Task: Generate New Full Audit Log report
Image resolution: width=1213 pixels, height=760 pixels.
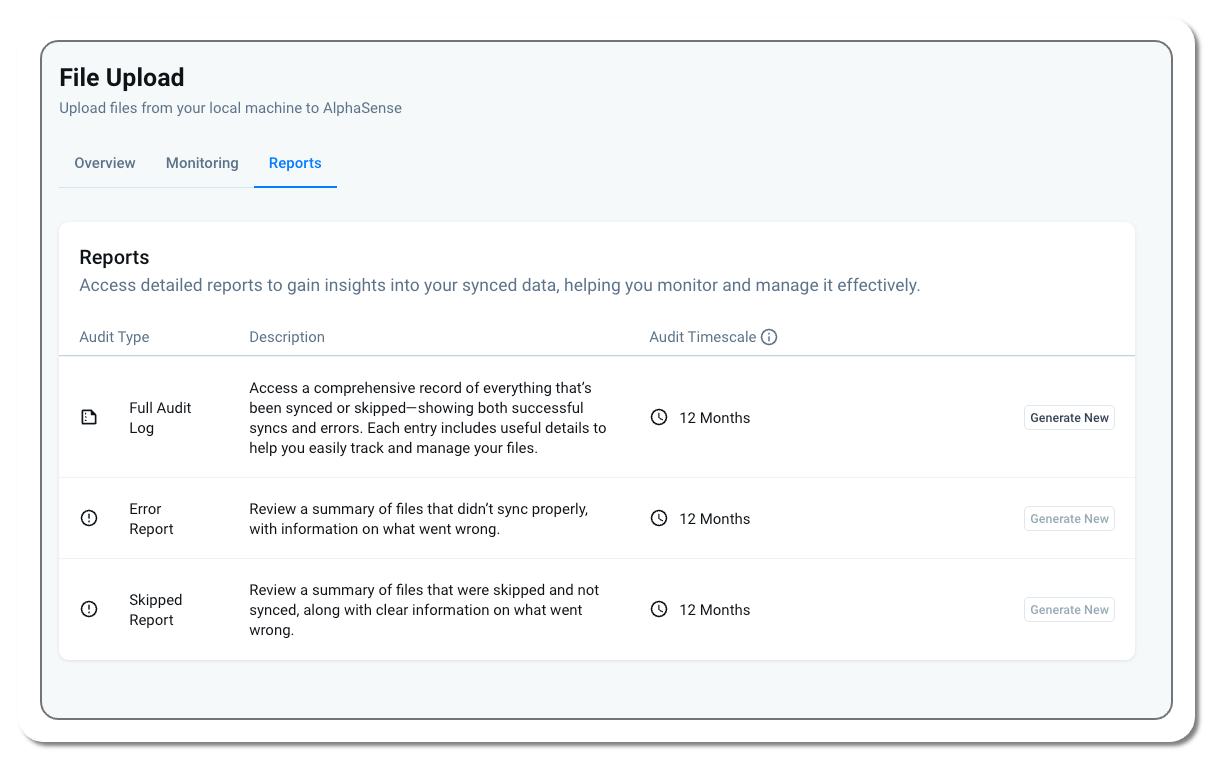Action: point(1069,418)
